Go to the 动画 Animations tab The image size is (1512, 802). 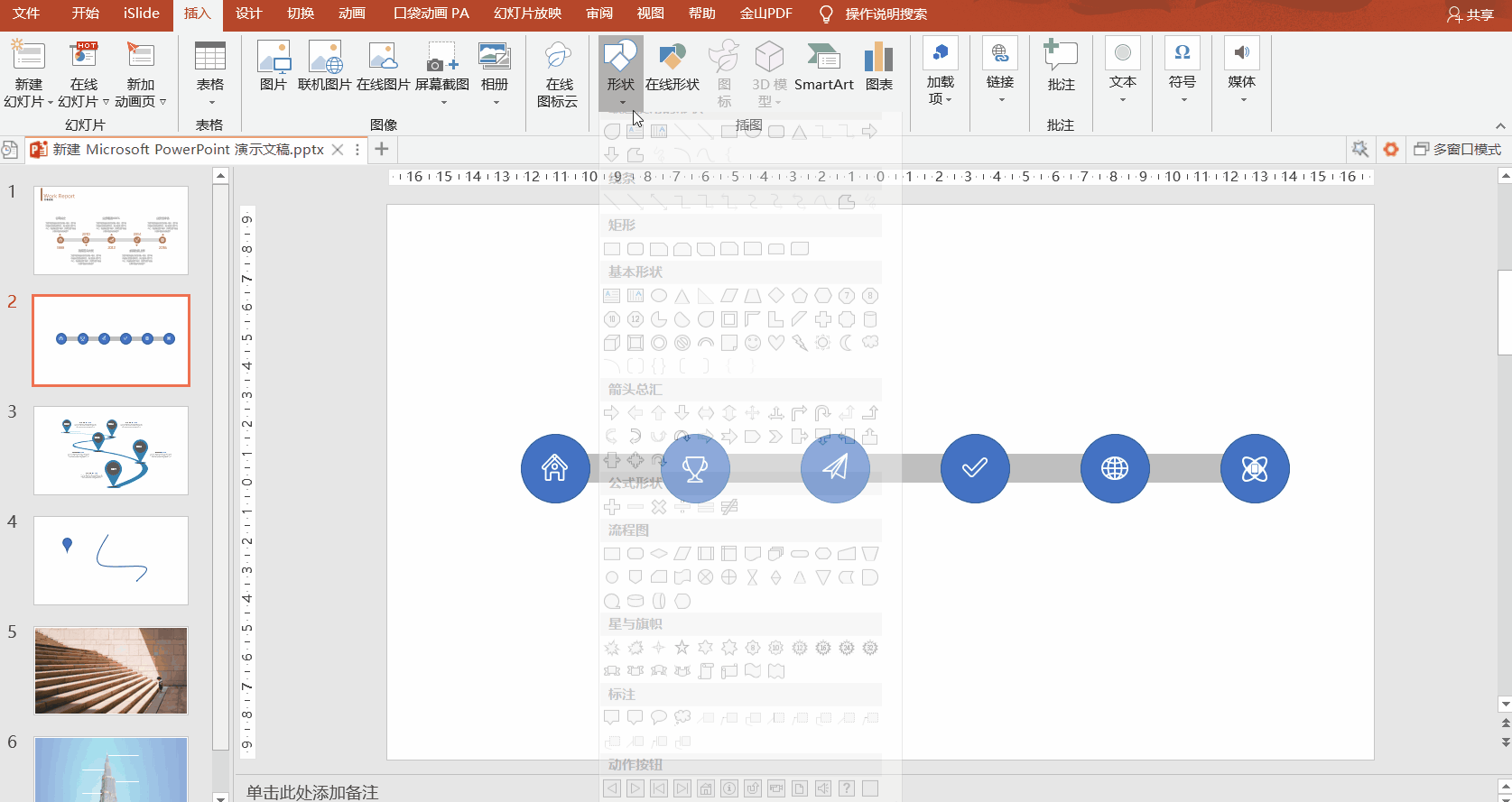point(352,14)
